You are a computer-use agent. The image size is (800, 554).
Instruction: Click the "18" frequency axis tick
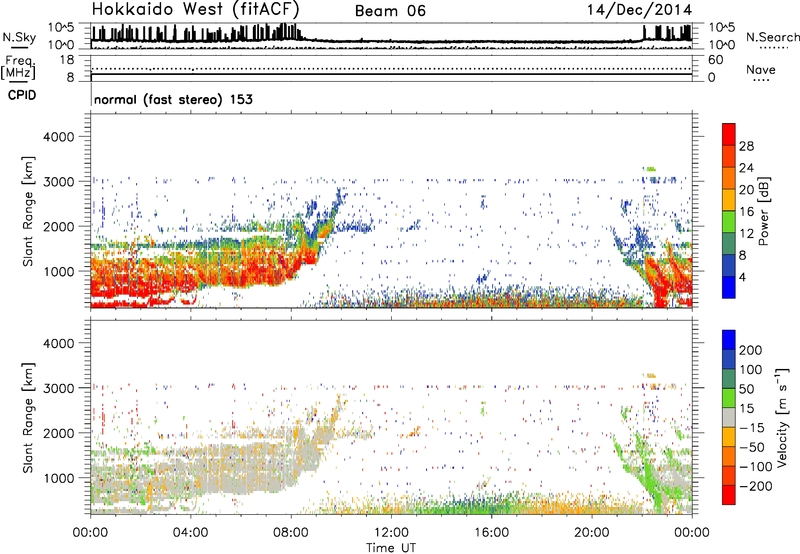pyautogui.click(x=67, y=60)
